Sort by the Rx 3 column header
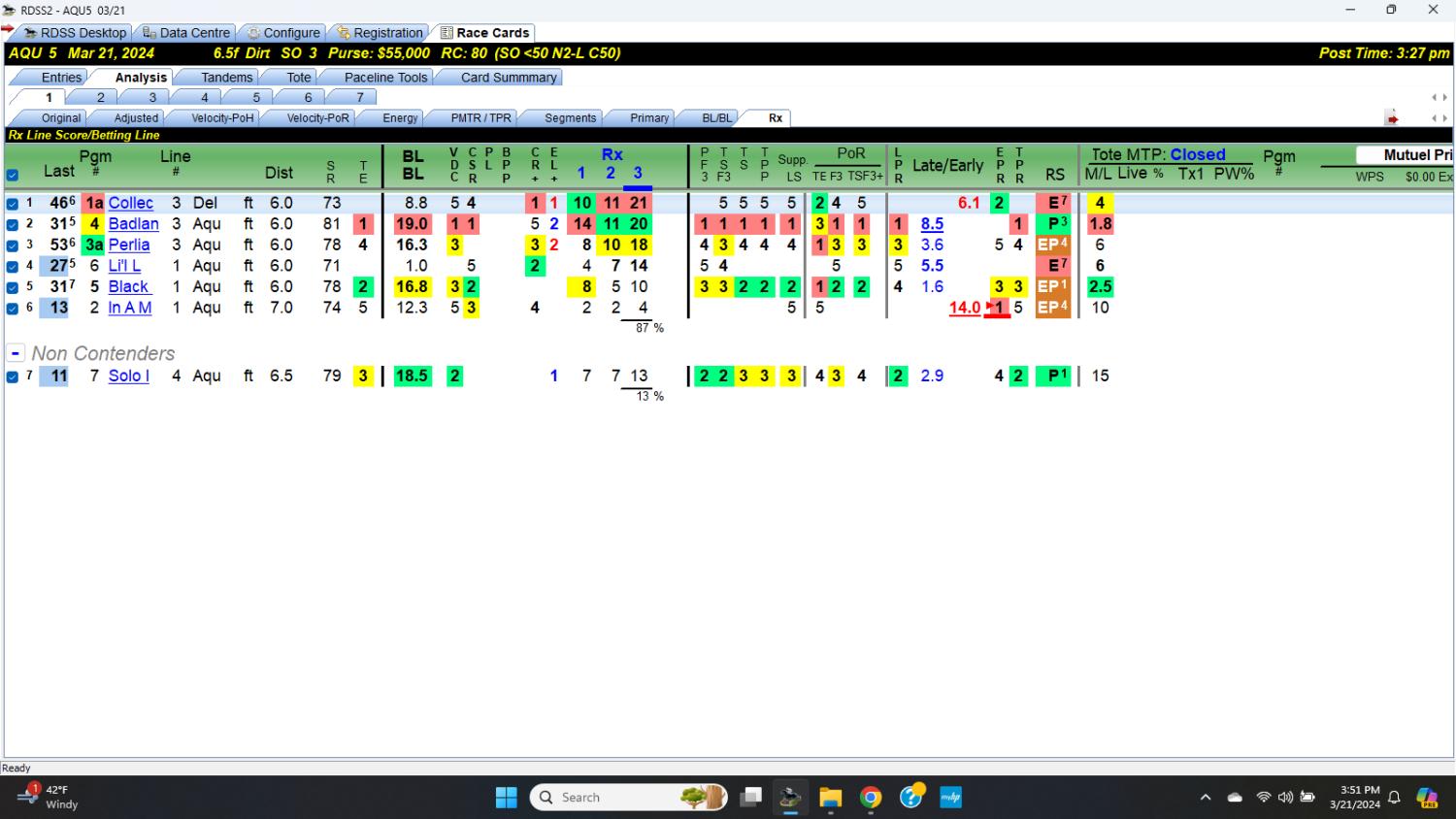 point(638,173)
